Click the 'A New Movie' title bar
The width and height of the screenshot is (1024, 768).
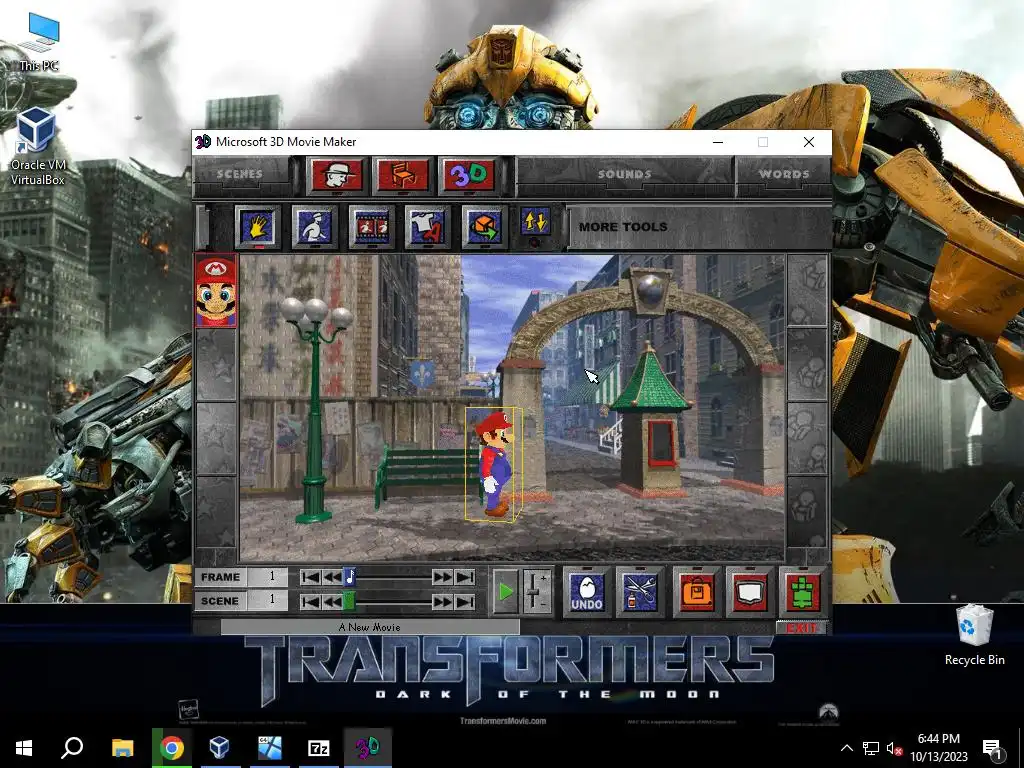(370, 628)
